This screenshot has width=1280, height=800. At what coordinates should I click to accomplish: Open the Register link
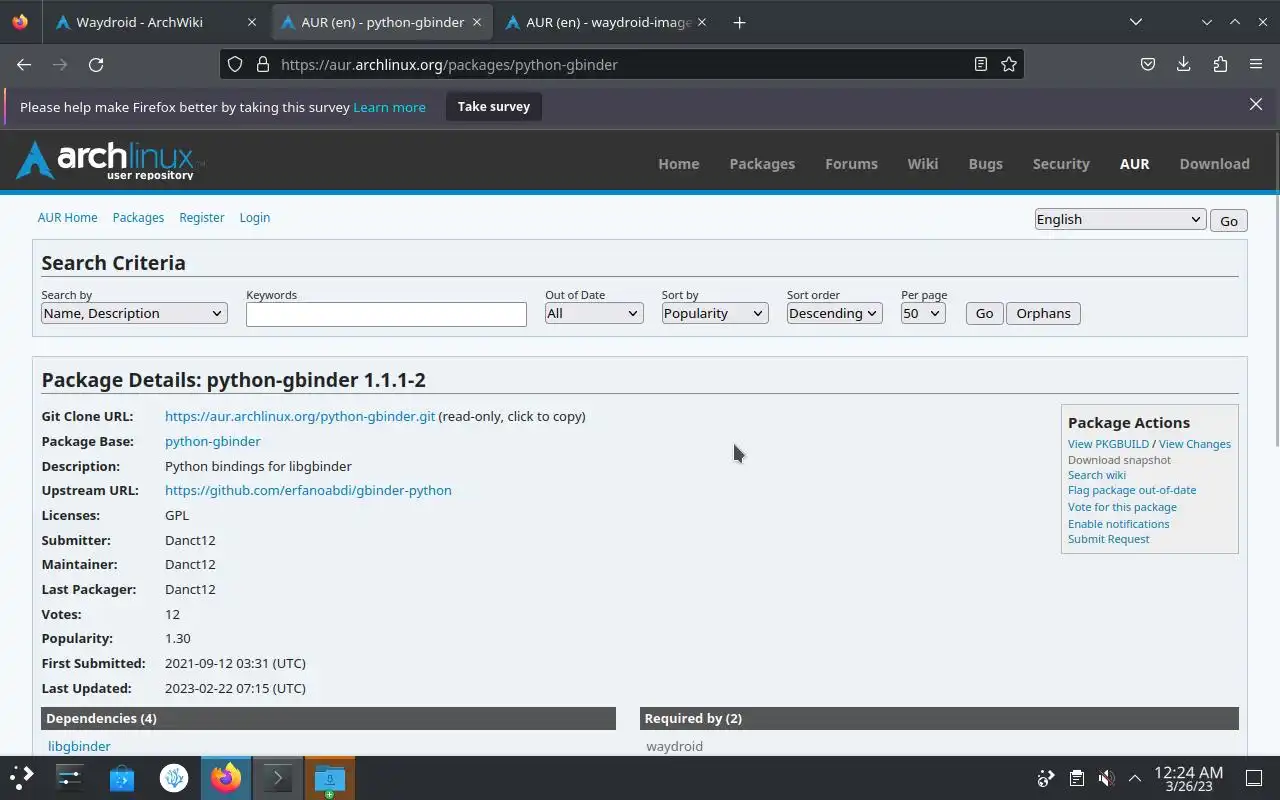pos(202,217)
